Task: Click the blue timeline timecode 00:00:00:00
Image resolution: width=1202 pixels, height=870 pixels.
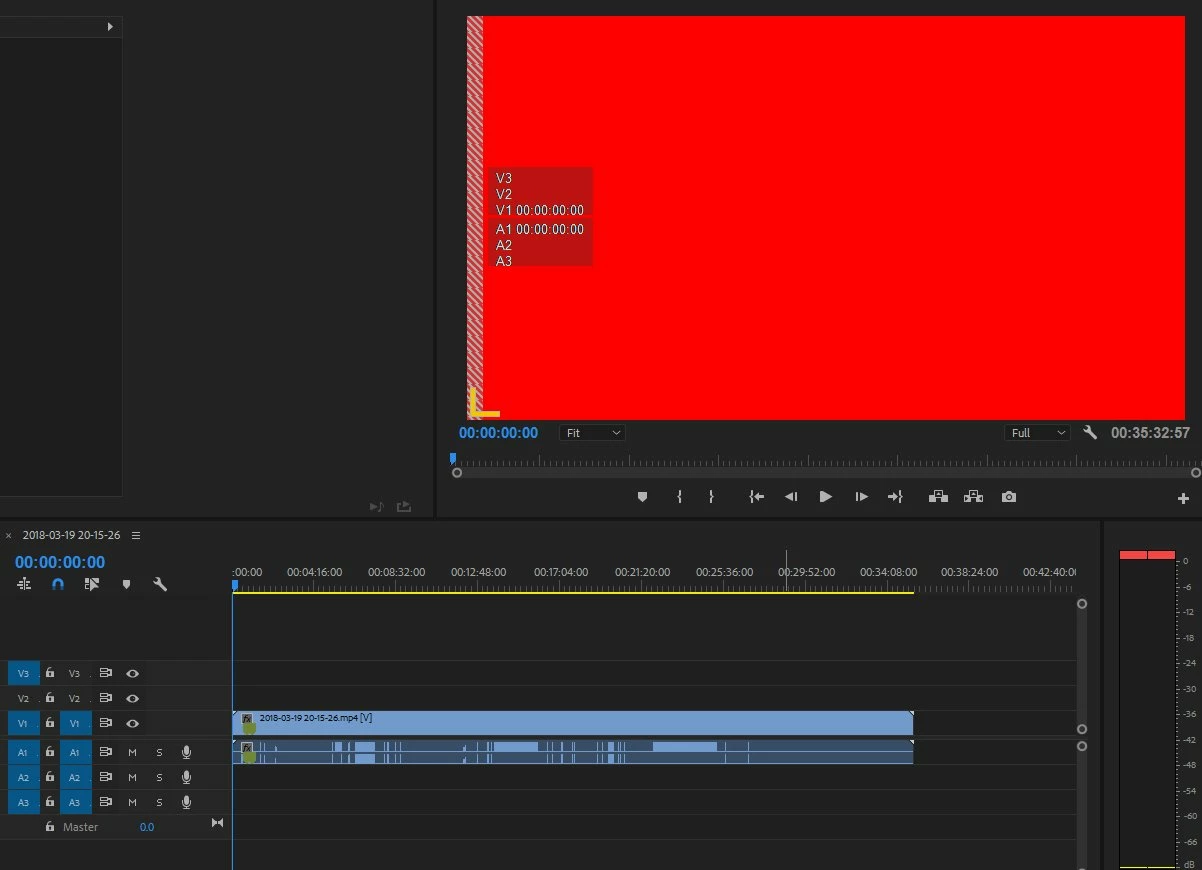Action: click(60, 562)
